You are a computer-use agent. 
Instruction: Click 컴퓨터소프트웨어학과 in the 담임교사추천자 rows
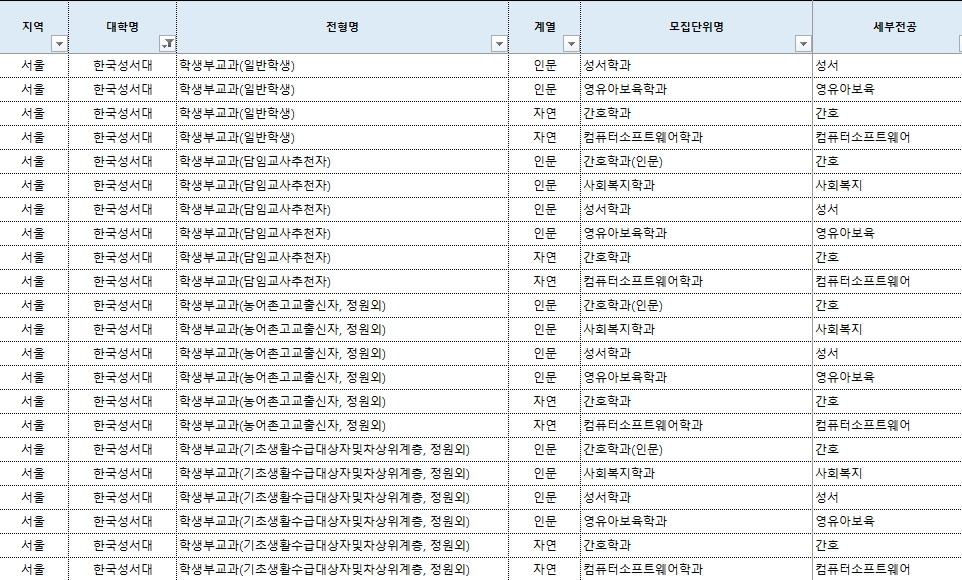[x=642, y=281]
